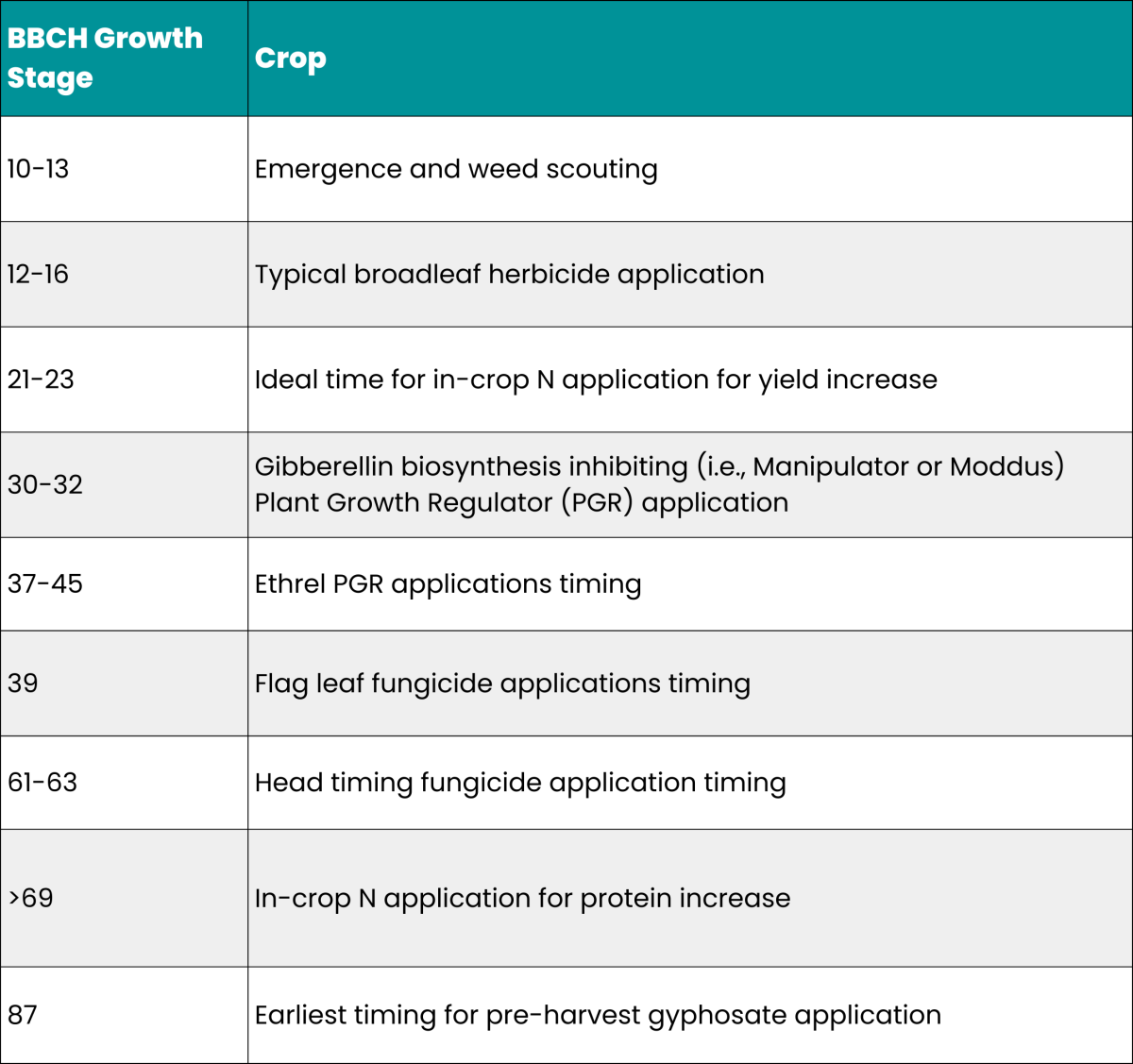Viewport: 1133px width, 1064px height.
Task: Click Head timing fungicide application timing
Action: click(x=520, y=783)
